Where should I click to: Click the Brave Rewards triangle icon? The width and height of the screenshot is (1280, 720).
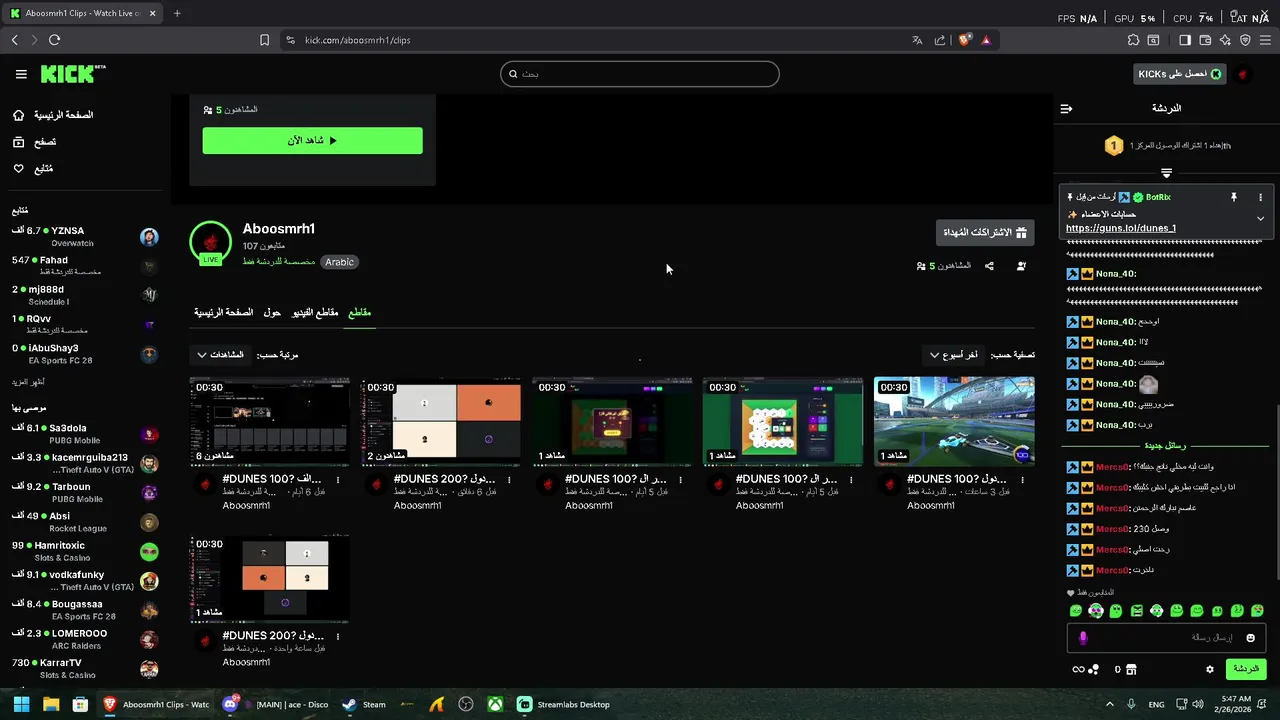pyautogui.click(x=986, y=40)
